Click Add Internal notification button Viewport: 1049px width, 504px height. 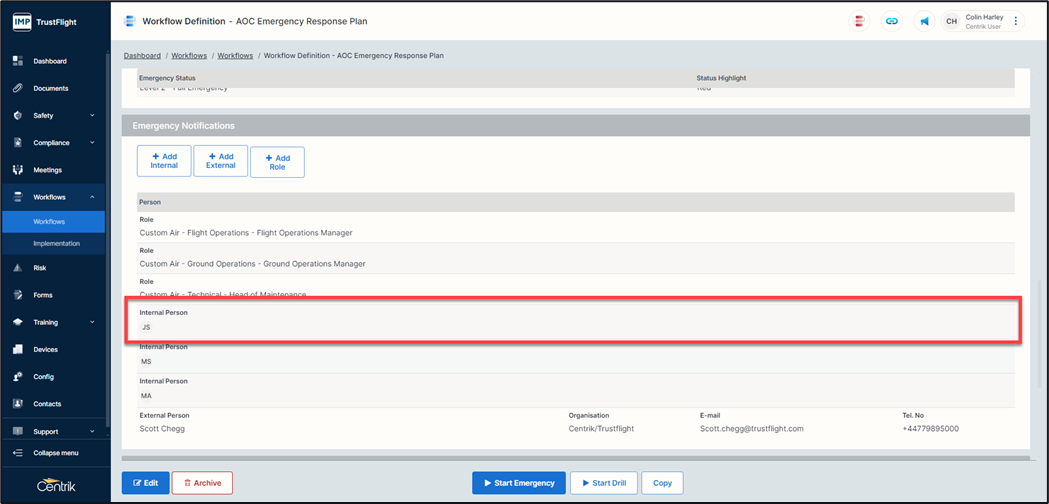tap(164, 161)
